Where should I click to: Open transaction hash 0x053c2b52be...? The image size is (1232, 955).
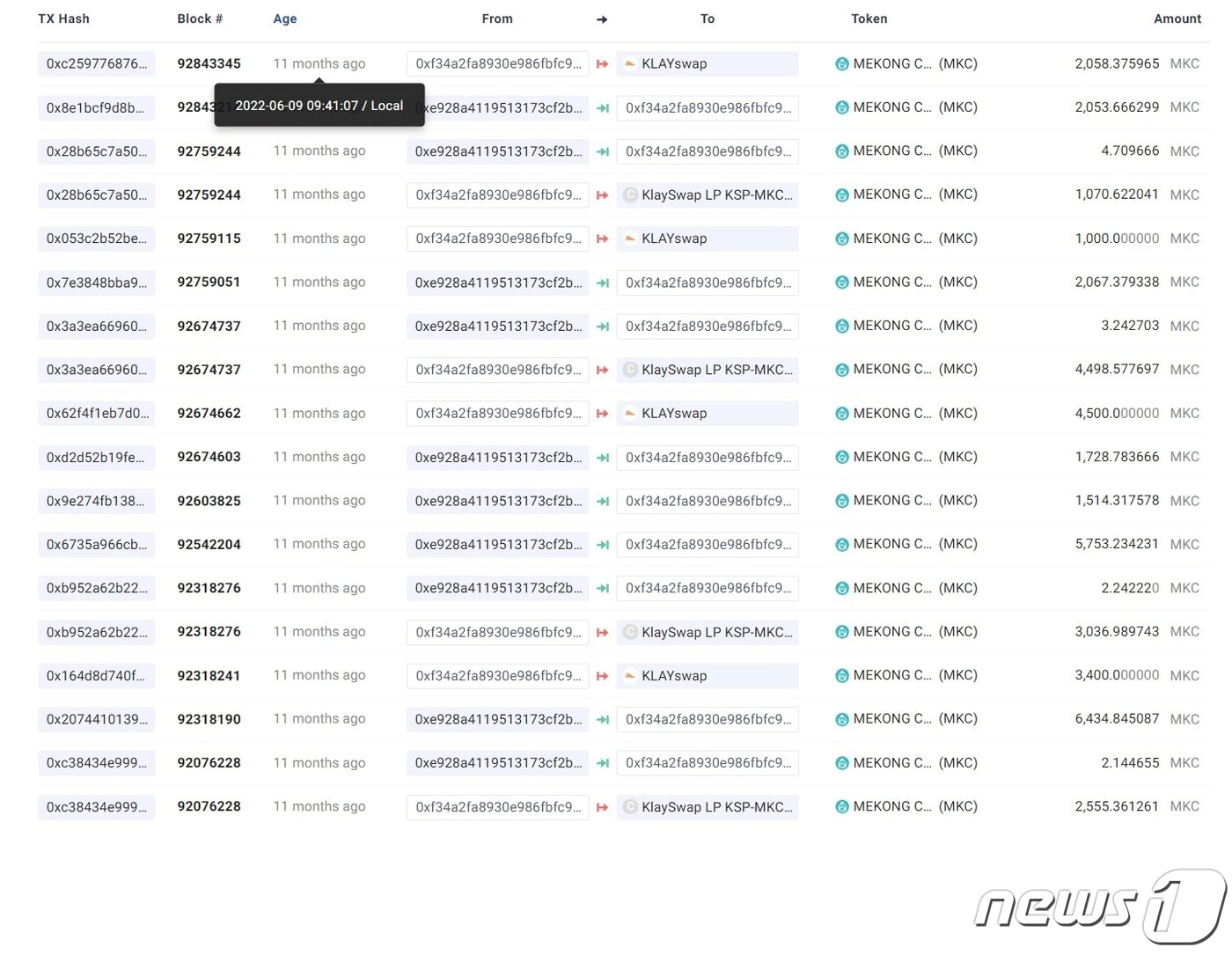click(x=97, y=239)
